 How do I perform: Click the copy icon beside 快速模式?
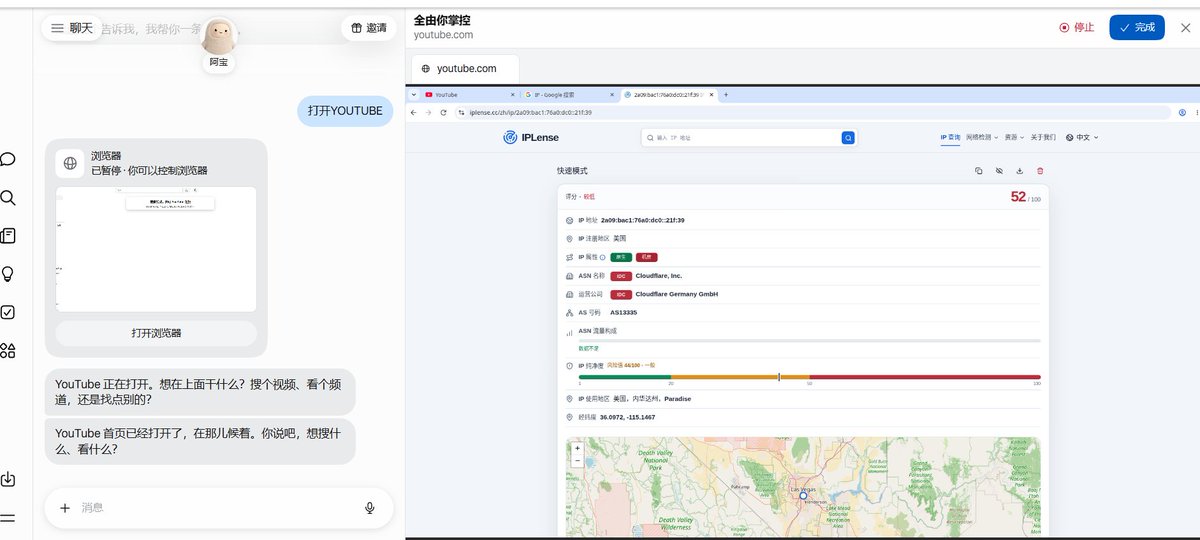979,171
